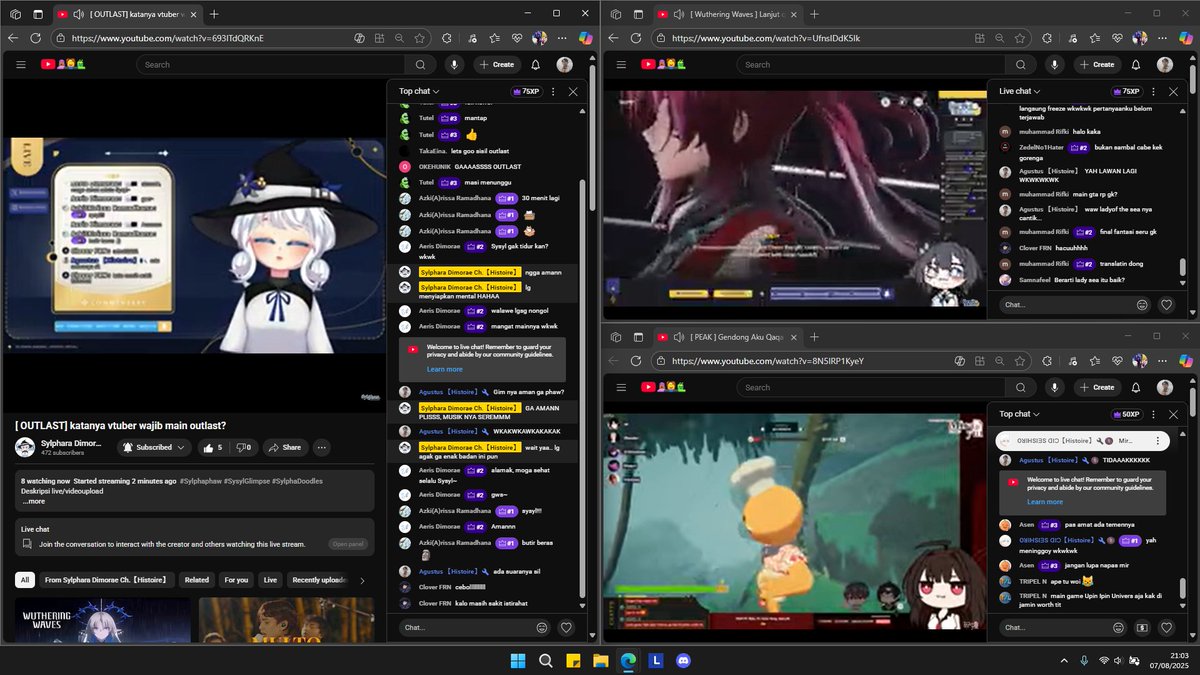1200x675 pixels.
Task: Switch Top chat mode dropdown in PEAK window
Action: [x=1020, y=413]
